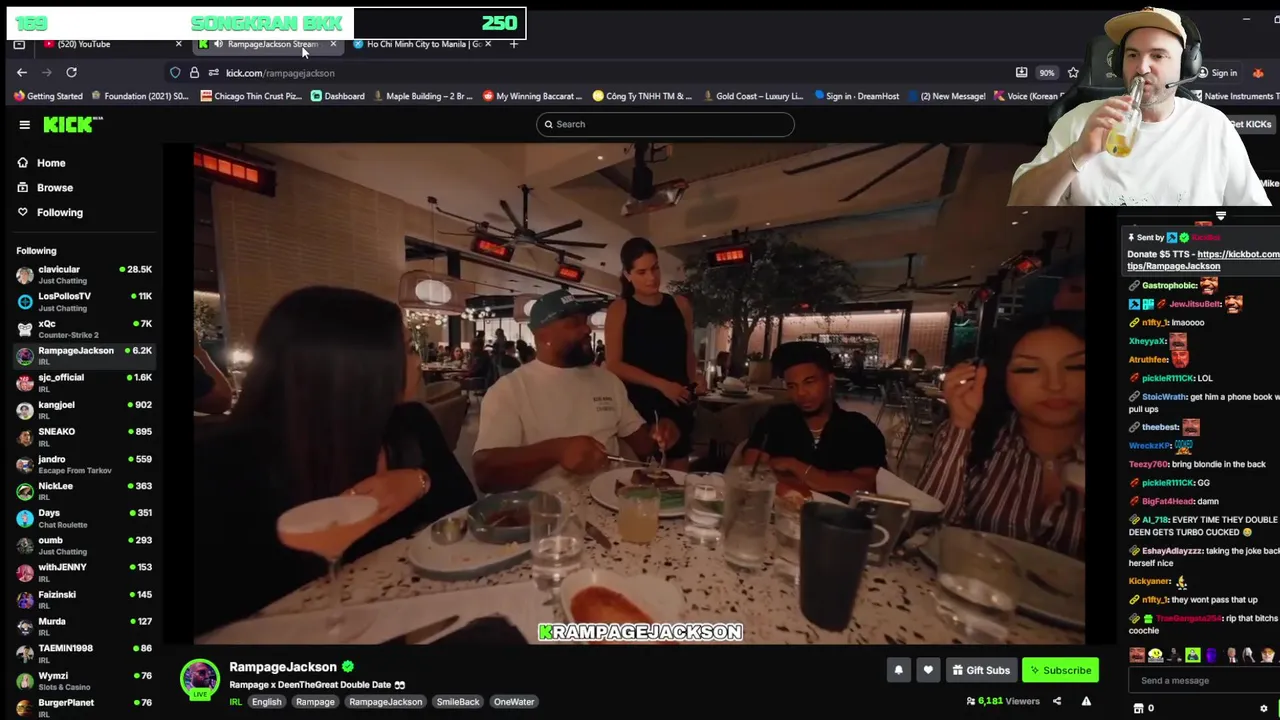
Task: Open jandro channel in Following list
Action: 85,464
